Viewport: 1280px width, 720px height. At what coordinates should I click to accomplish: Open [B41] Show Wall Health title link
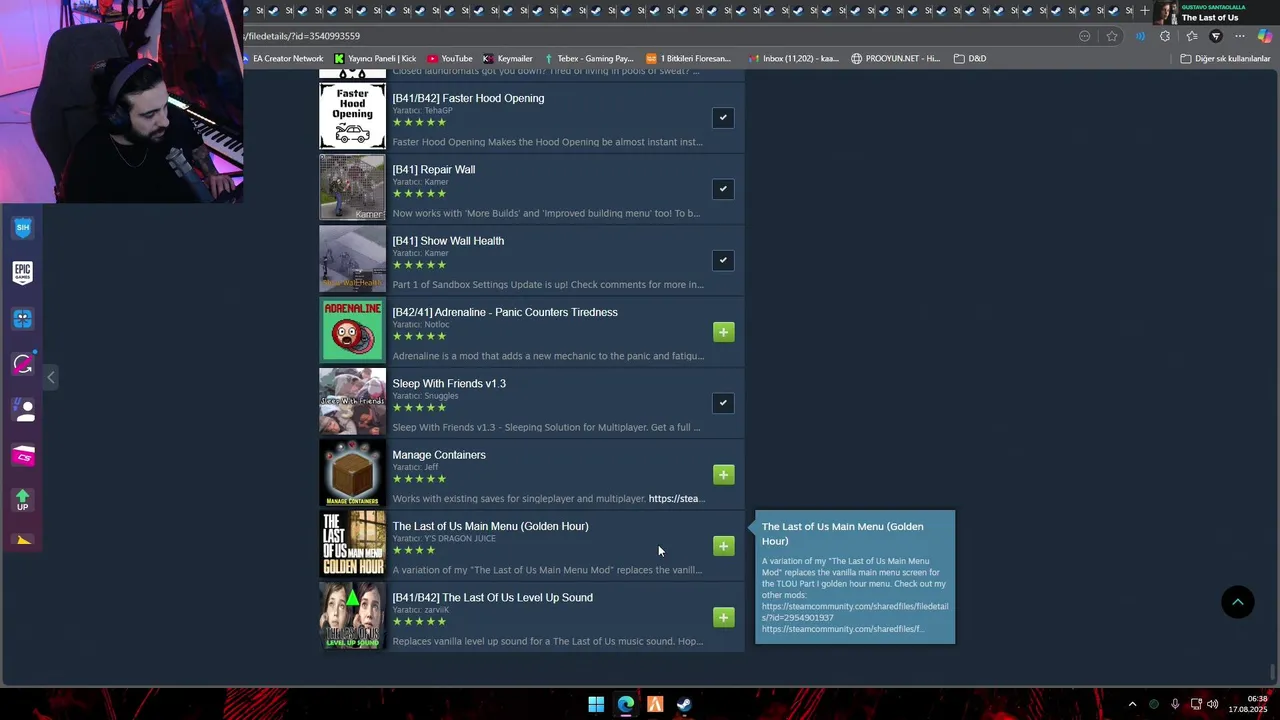(448, 241)
